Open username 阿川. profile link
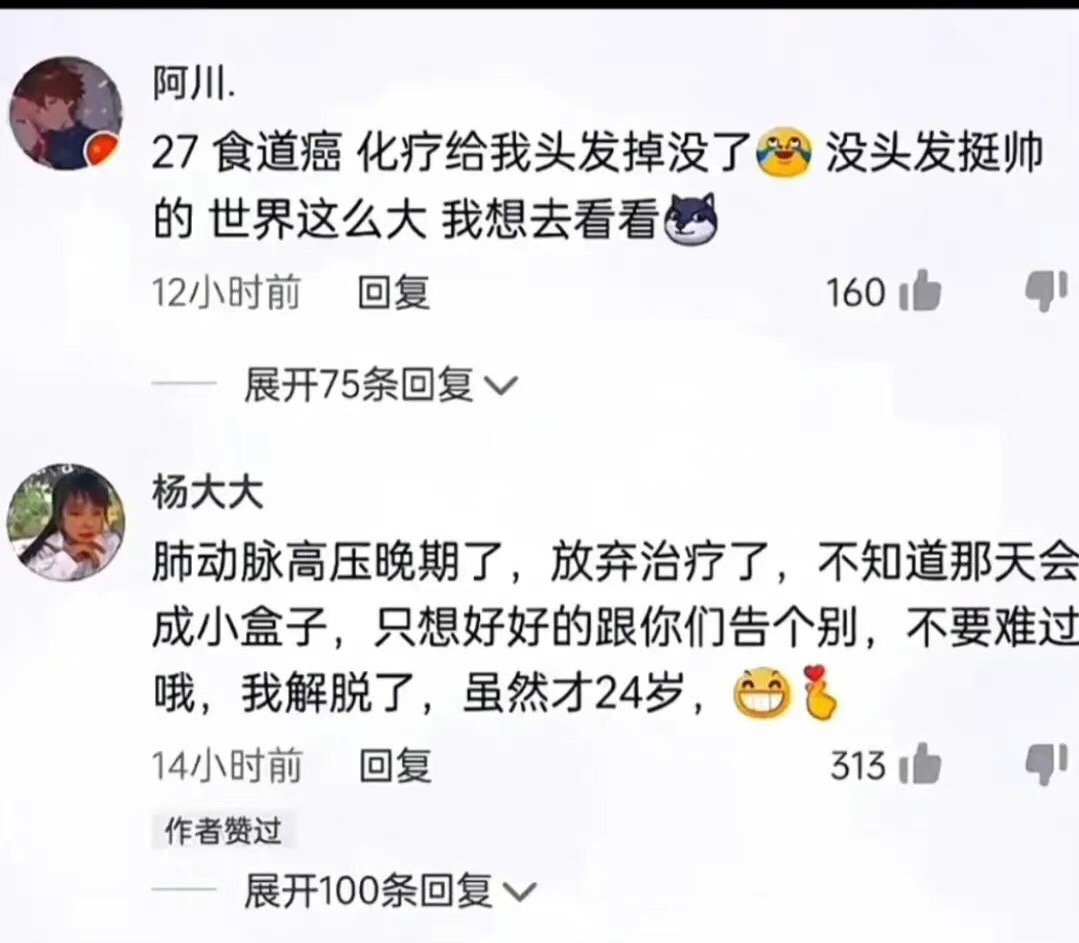 193,87
